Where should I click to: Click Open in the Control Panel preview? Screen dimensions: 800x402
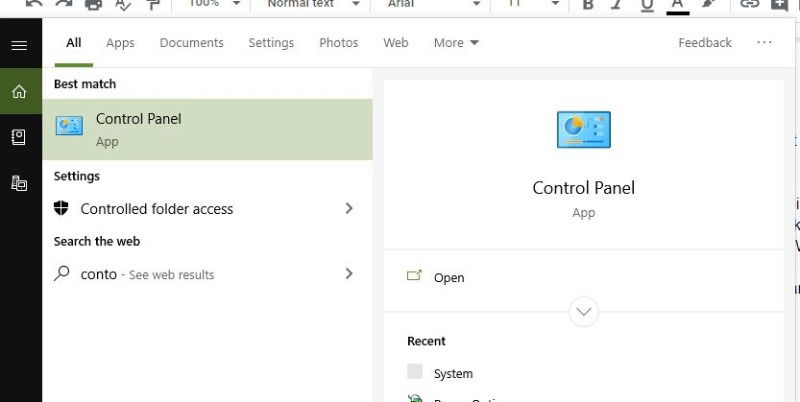[x=449, y=278]
